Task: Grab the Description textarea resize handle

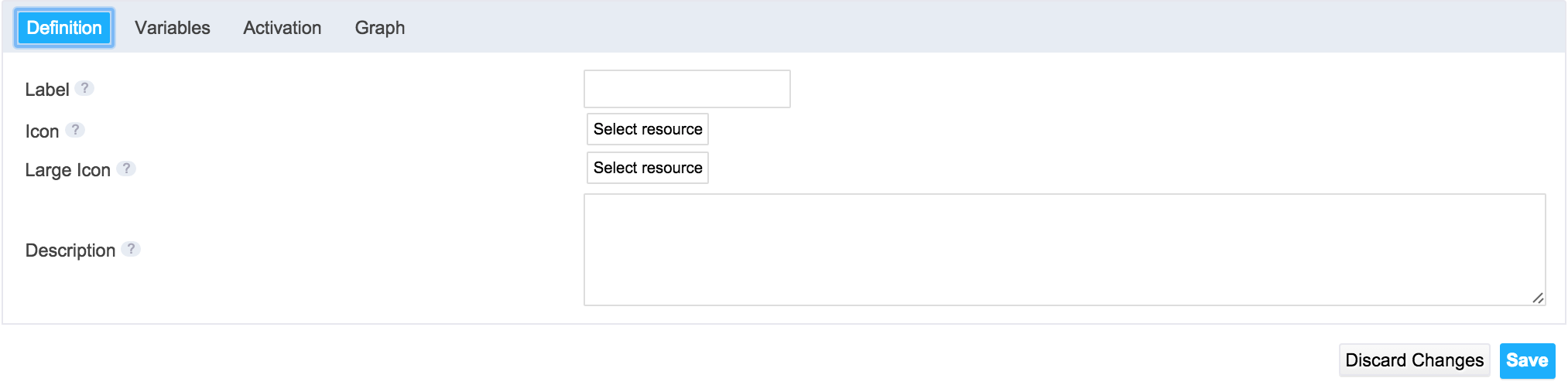Action: [x=1538, y=298]
